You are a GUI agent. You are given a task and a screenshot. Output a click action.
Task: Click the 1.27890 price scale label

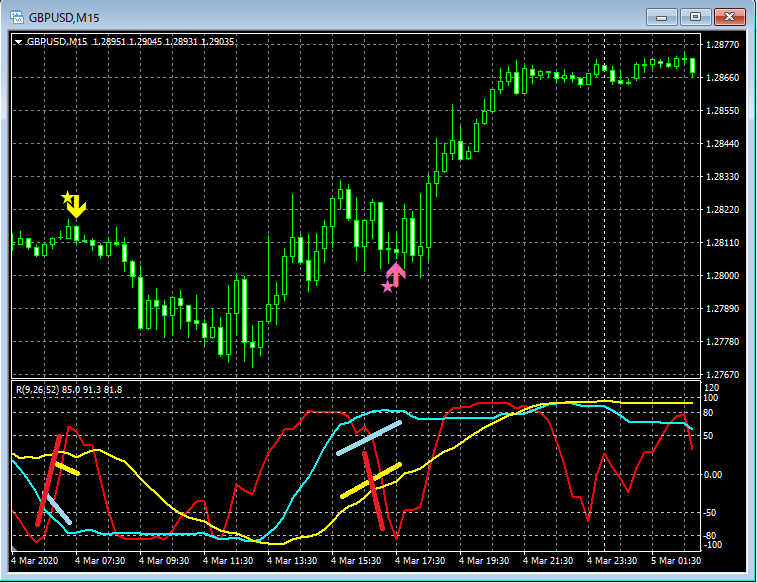722,308
